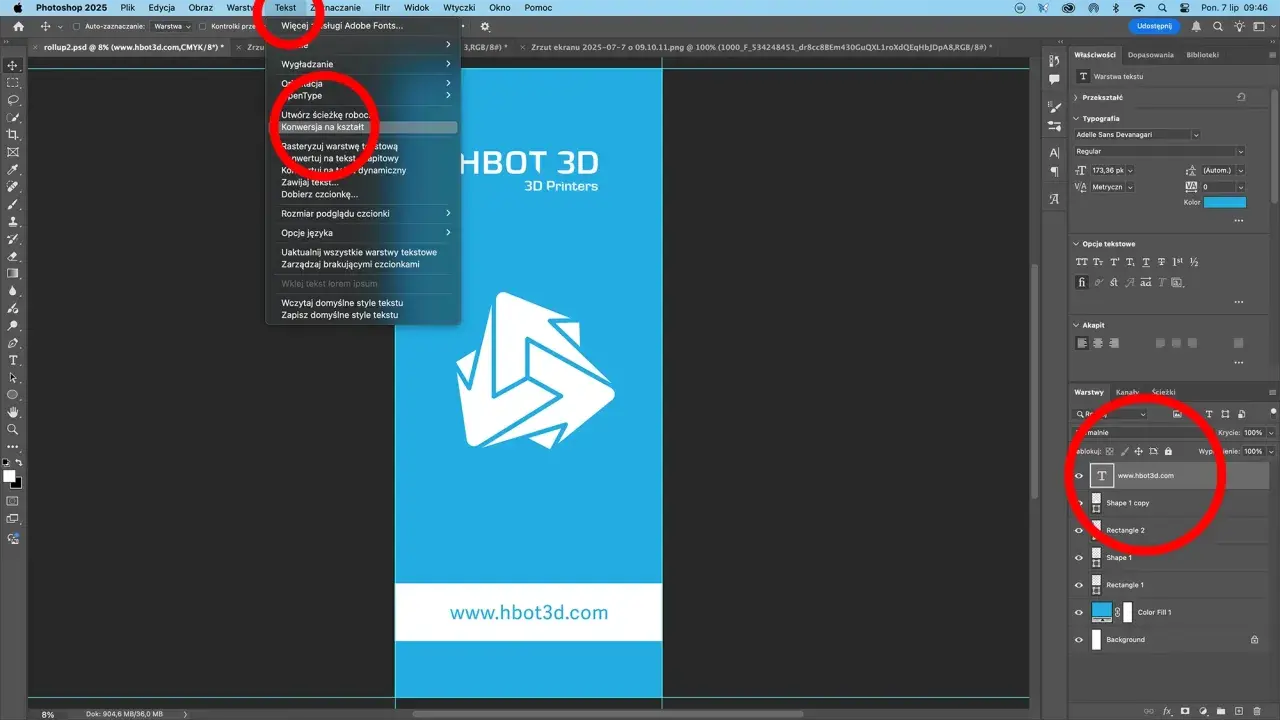
Task: Select the Gradient tool
Action: click(x=13, y=273)
